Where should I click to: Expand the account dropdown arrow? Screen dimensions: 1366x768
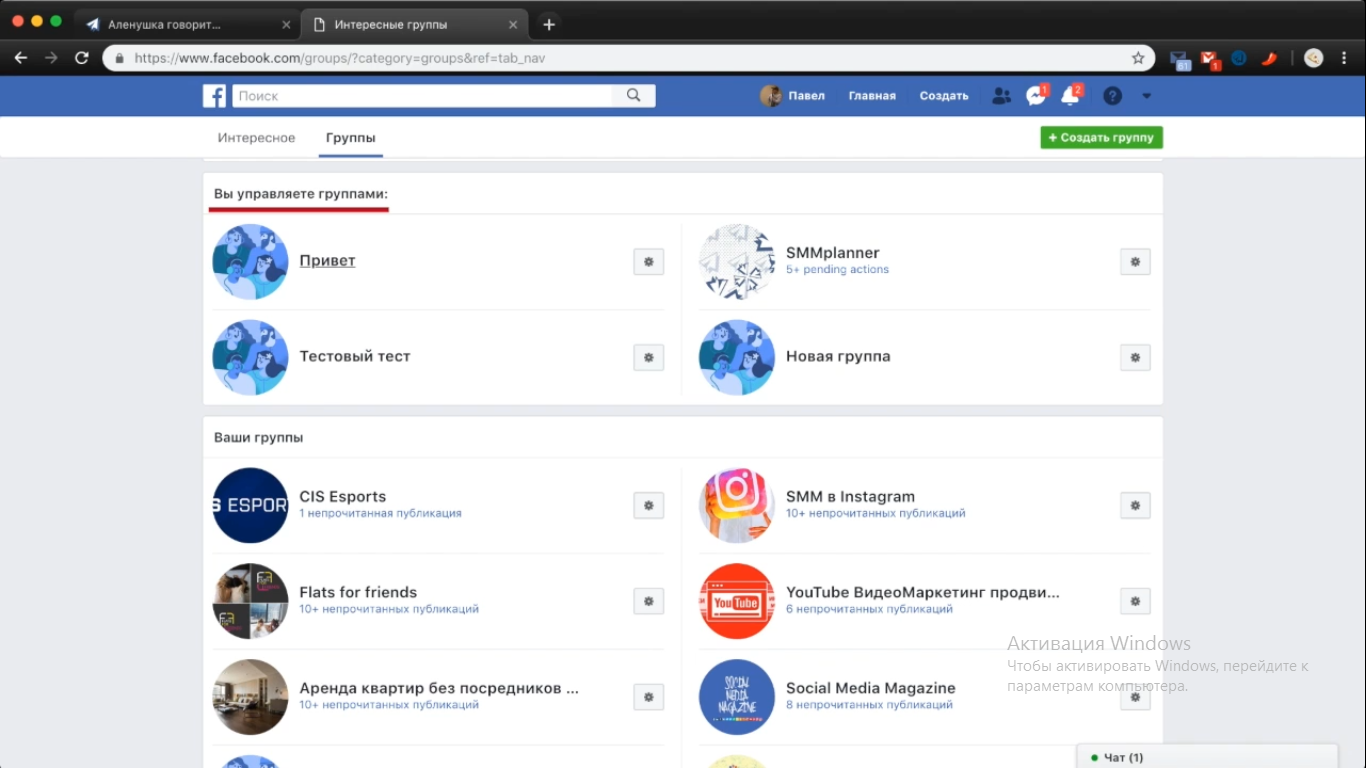pyautogui.click(x=1147, y=96)
